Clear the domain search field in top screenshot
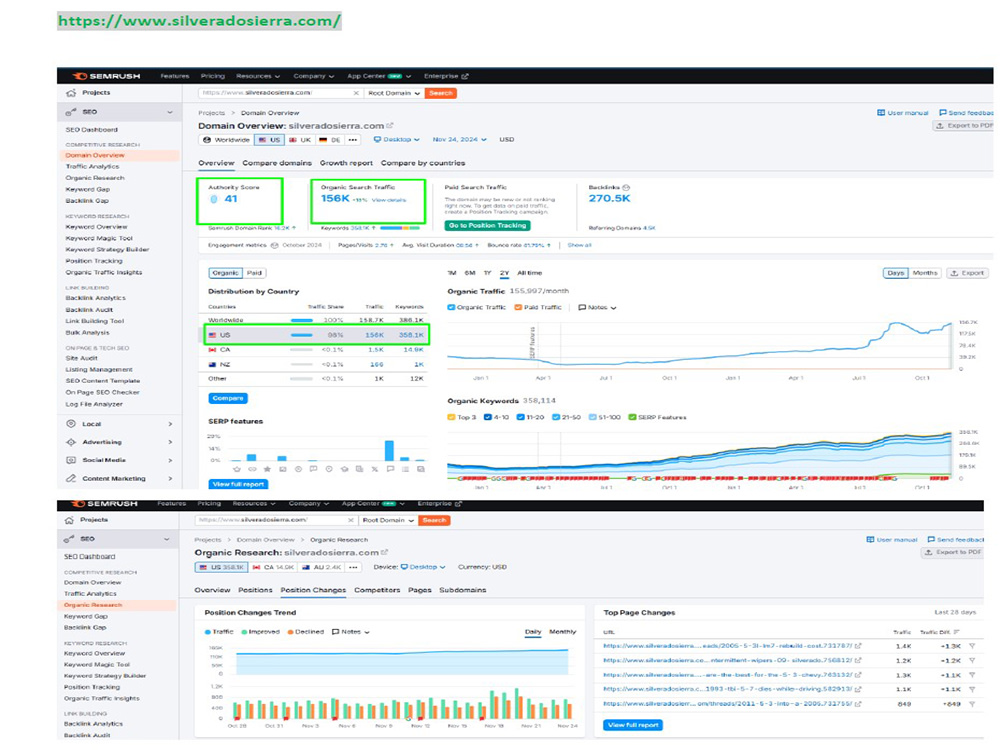Image resolution: width=1000 pixels, height=750 pixels. [356, 93]
